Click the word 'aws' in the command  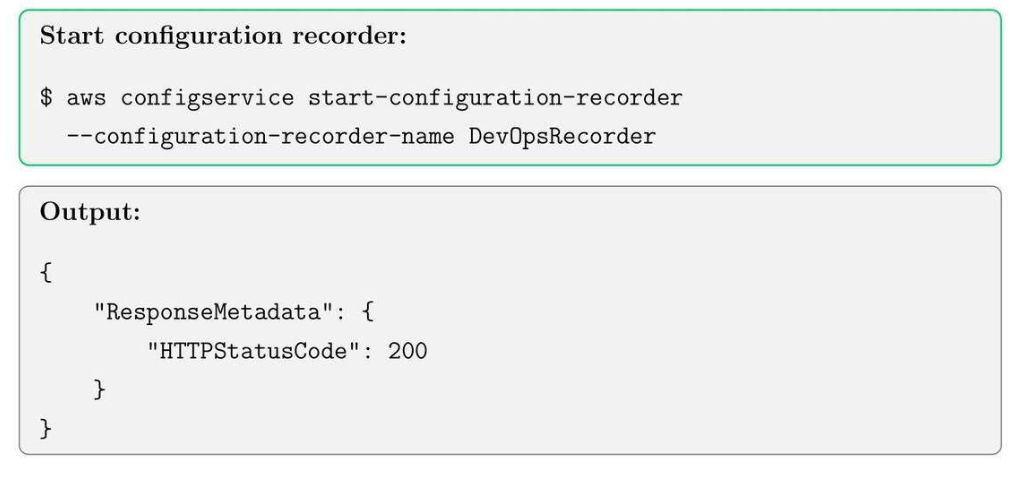[87, 98]
